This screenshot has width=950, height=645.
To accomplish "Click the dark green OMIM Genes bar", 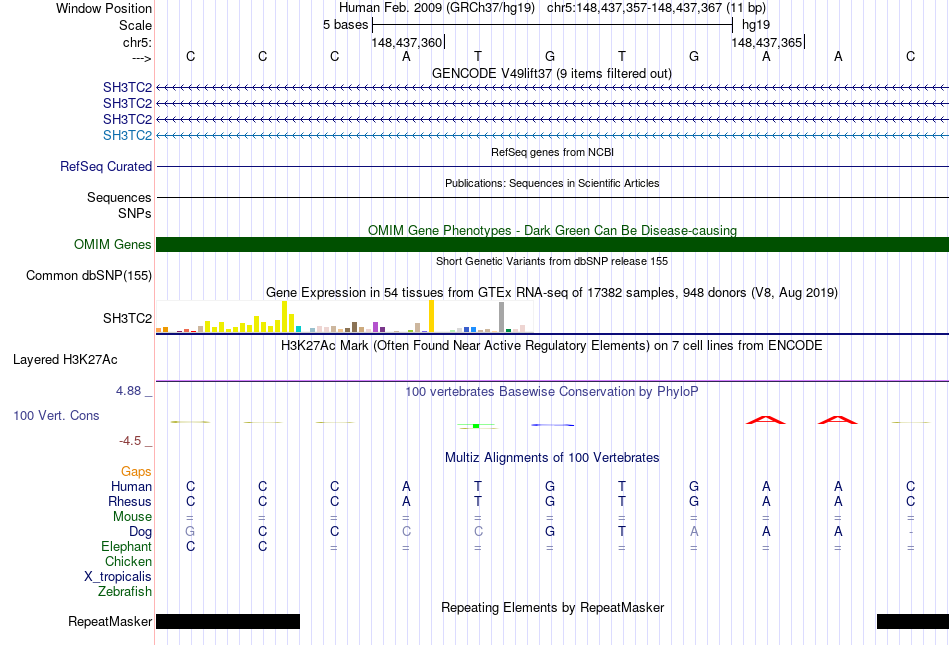I will click(x=552, y=245).
